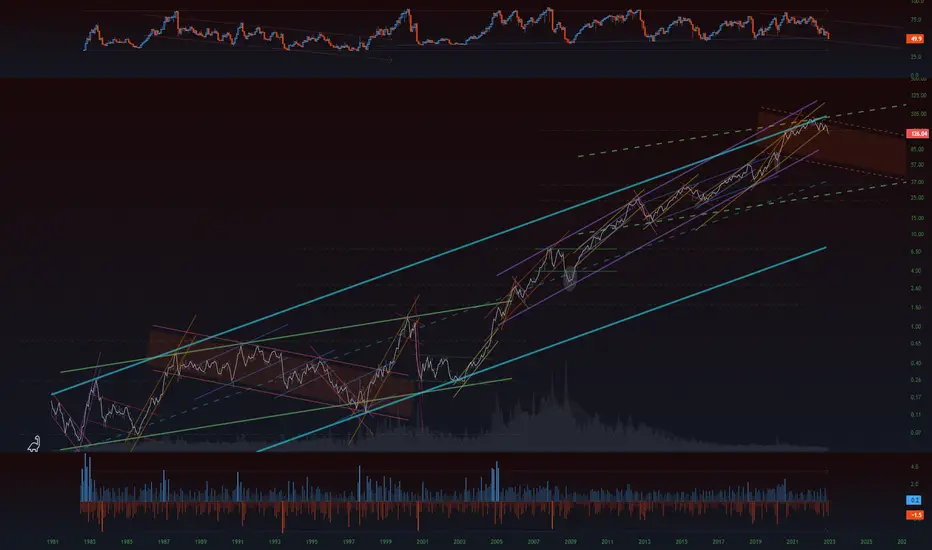Click the 1985 label on time axis
932x550 pixels.
127,542
